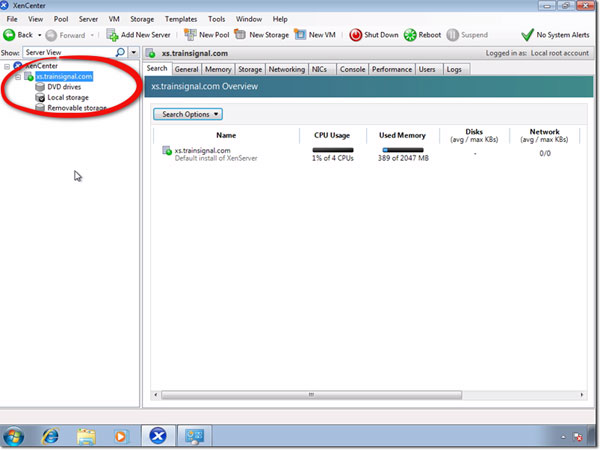This screenshot has width=600, height=450.
Task: Click the green Back arrow icon
Action: click(9, 35)
